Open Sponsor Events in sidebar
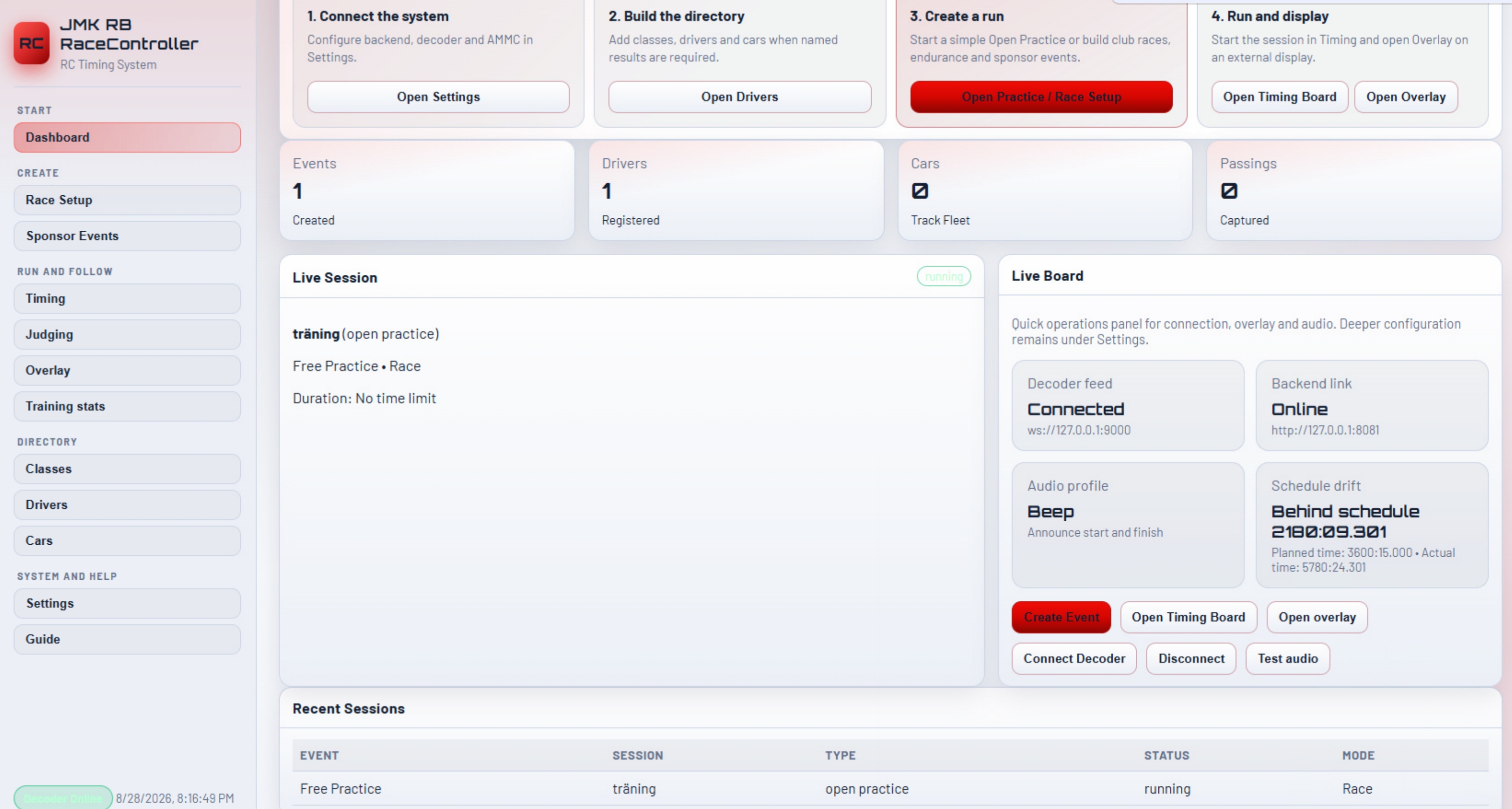The image size is (1512, 809). click(127, 236)
